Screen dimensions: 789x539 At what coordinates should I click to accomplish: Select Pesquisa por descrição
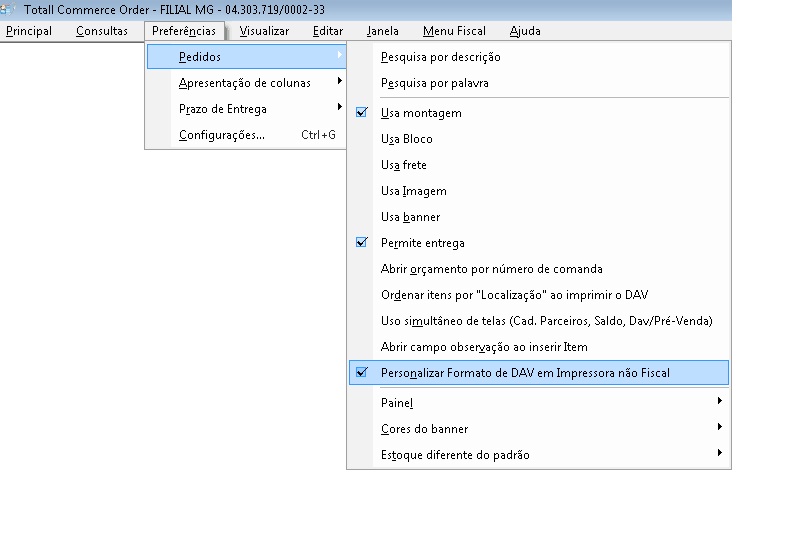tap(539, 57)
